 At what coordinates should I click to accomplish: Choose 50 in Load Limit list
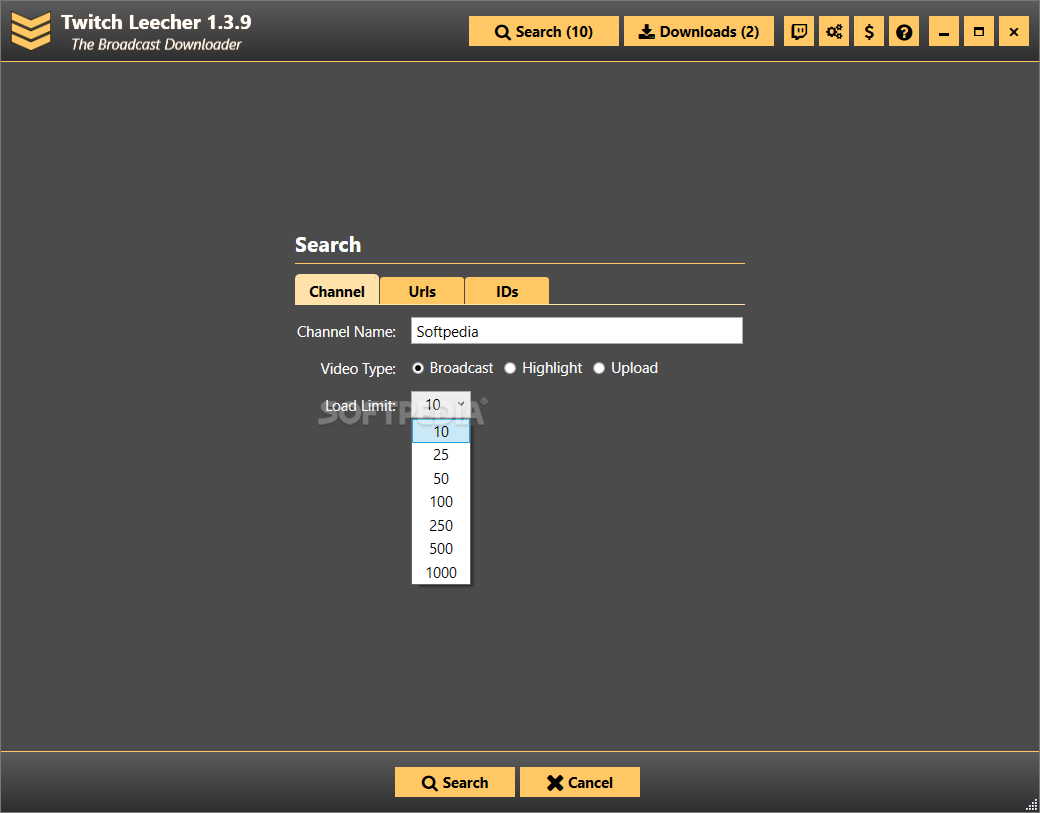(441, 479)
